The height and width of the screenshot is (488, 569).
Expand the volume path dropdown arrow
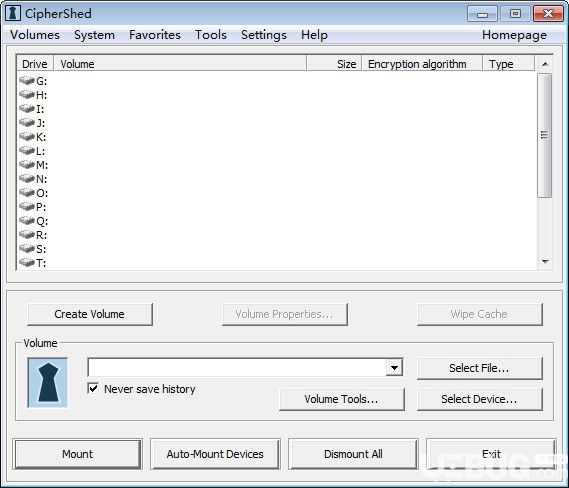click(x=394, y=368)
